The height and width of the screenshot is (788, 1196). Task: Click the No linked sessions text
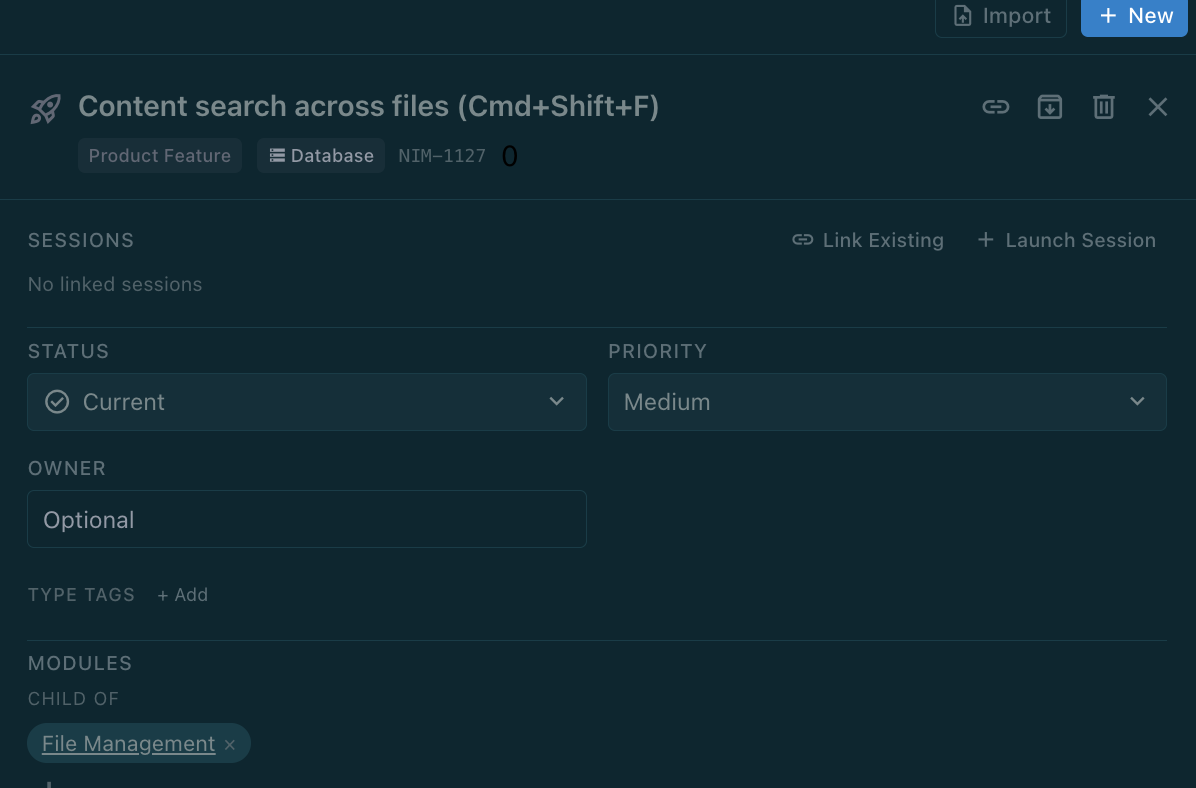tap(115, 285)
